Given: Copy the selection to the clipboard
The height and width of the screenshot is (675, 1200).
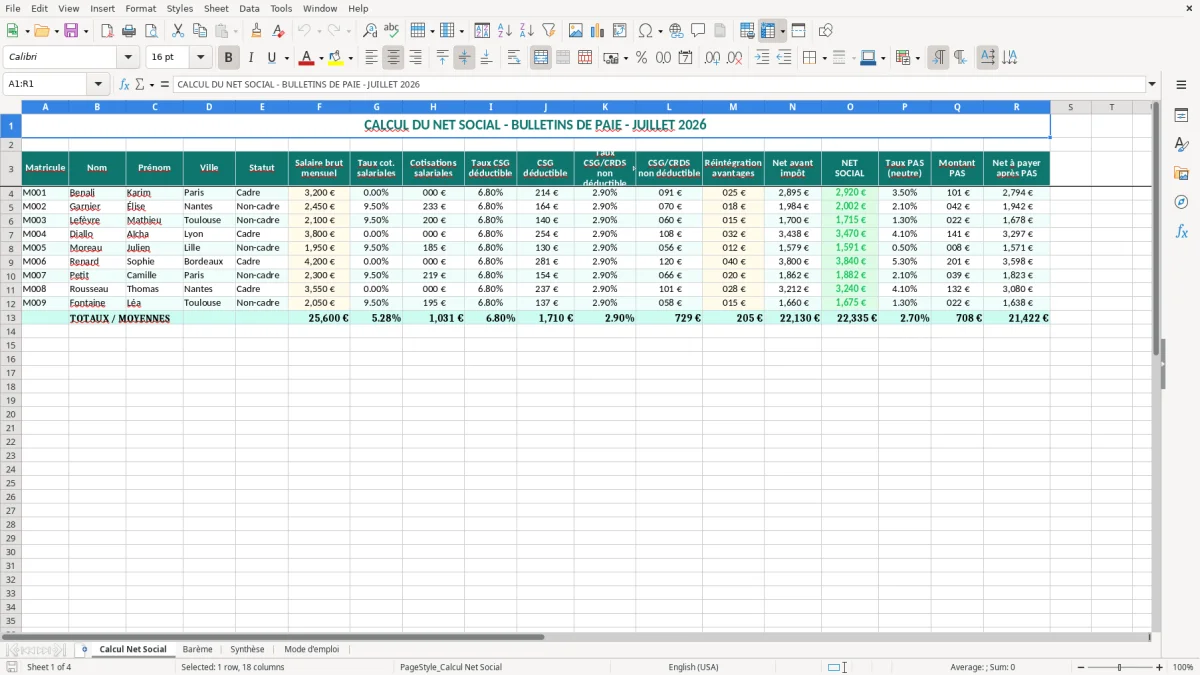Looking at the screenshot, I should (x=200, y=31).
